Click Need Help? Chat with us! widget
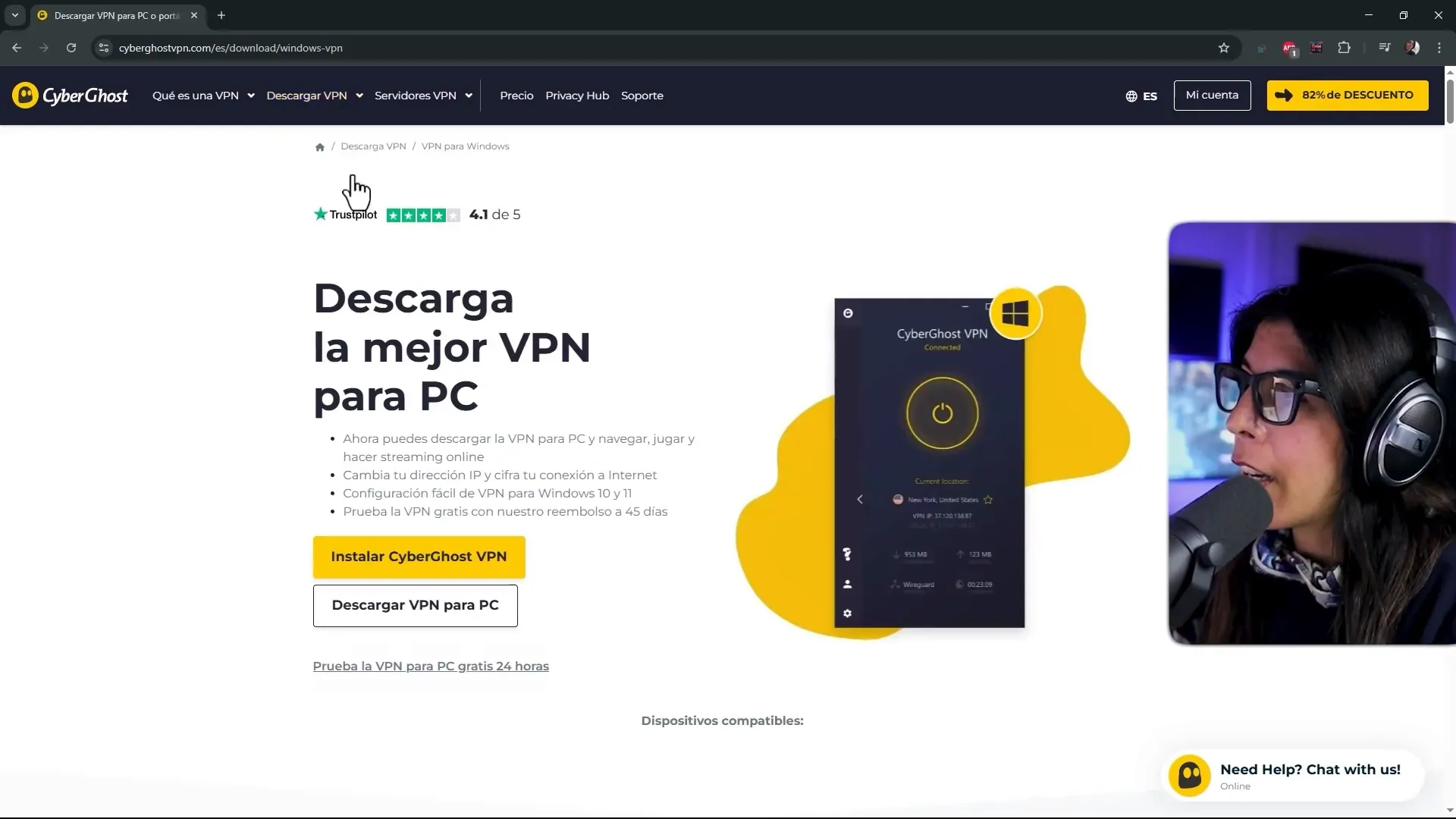This screenshot has width=1456, height=819. point(1292,775)
